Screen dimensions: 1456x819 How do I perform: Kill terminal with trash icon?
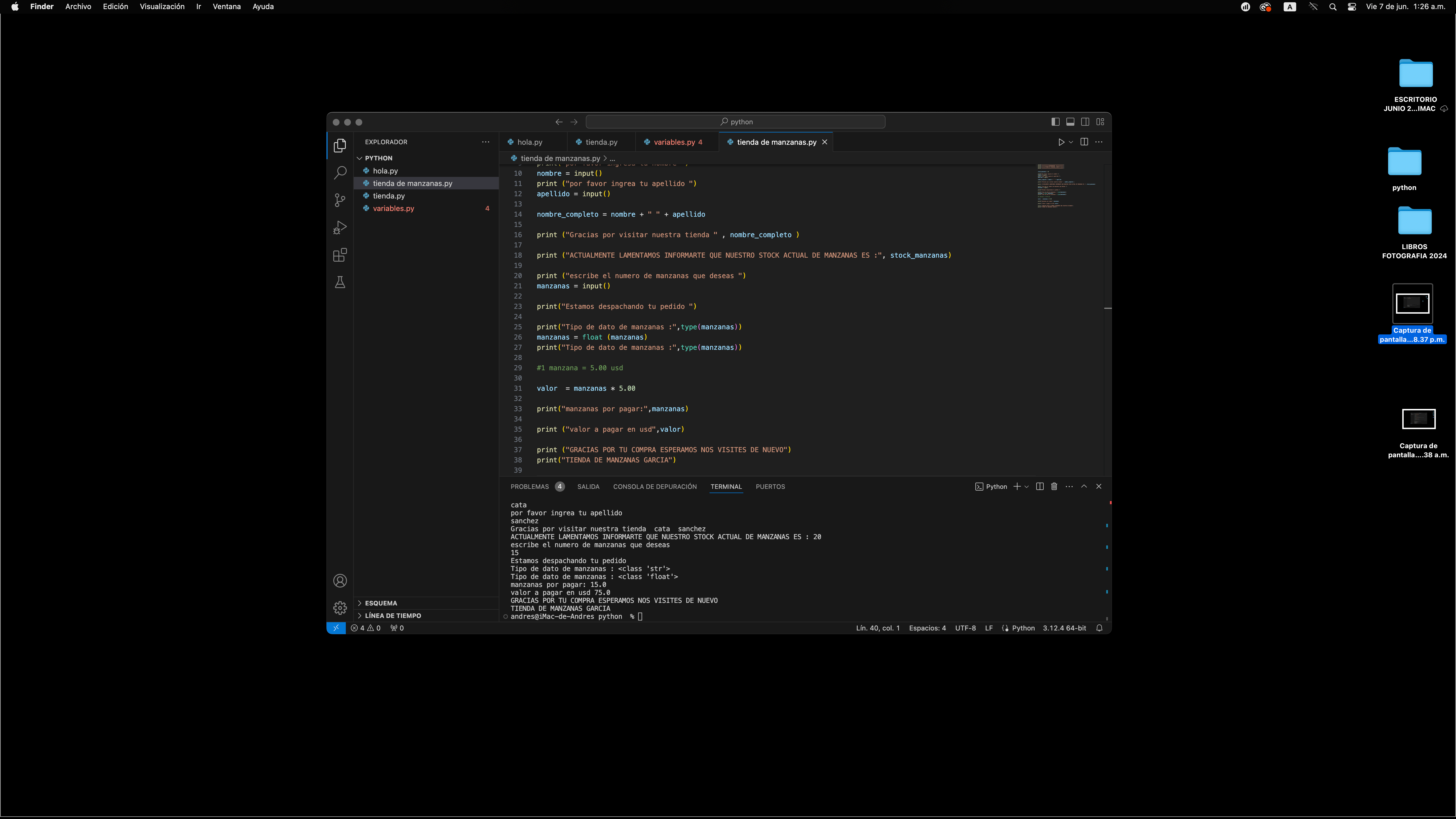point(1054,487)
